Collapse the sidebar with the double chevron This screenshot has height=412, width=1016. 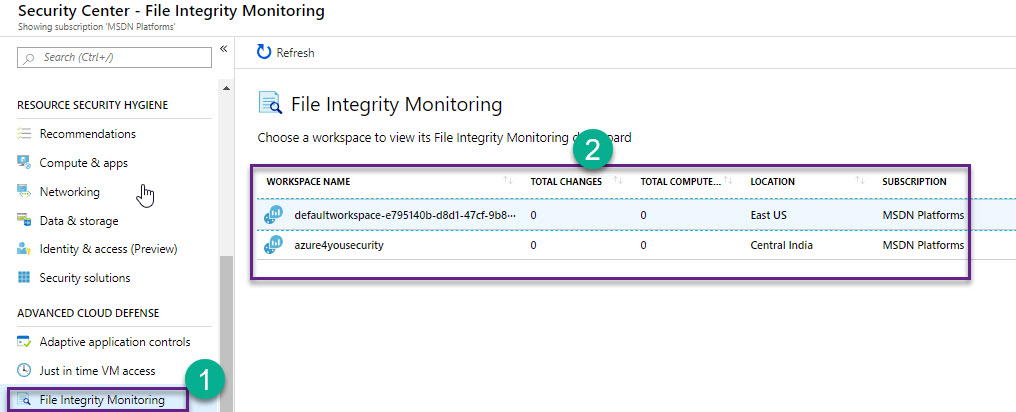point(223,49)
